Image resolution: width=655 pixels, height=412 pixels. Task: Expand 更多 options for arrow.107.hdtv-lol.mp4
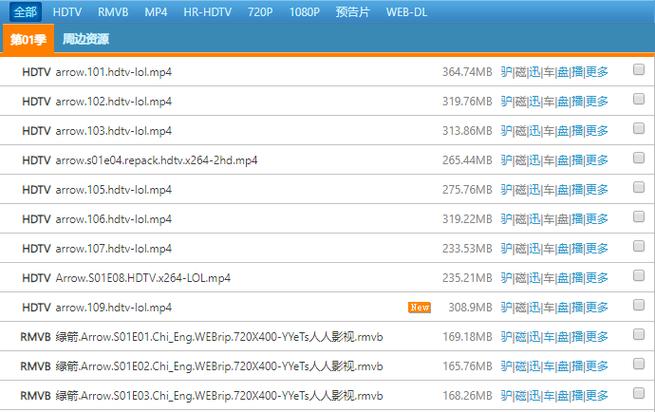(x=597, y=248)
